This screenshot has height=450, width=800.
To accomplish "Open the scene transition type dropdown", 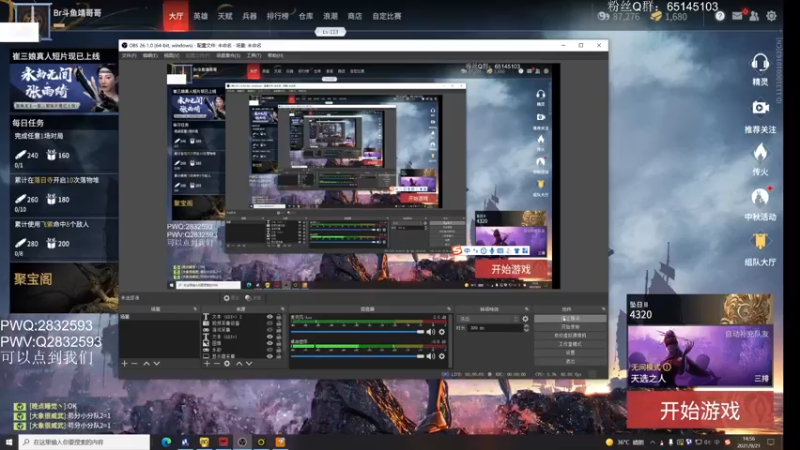I will click(x=488, y=318).
